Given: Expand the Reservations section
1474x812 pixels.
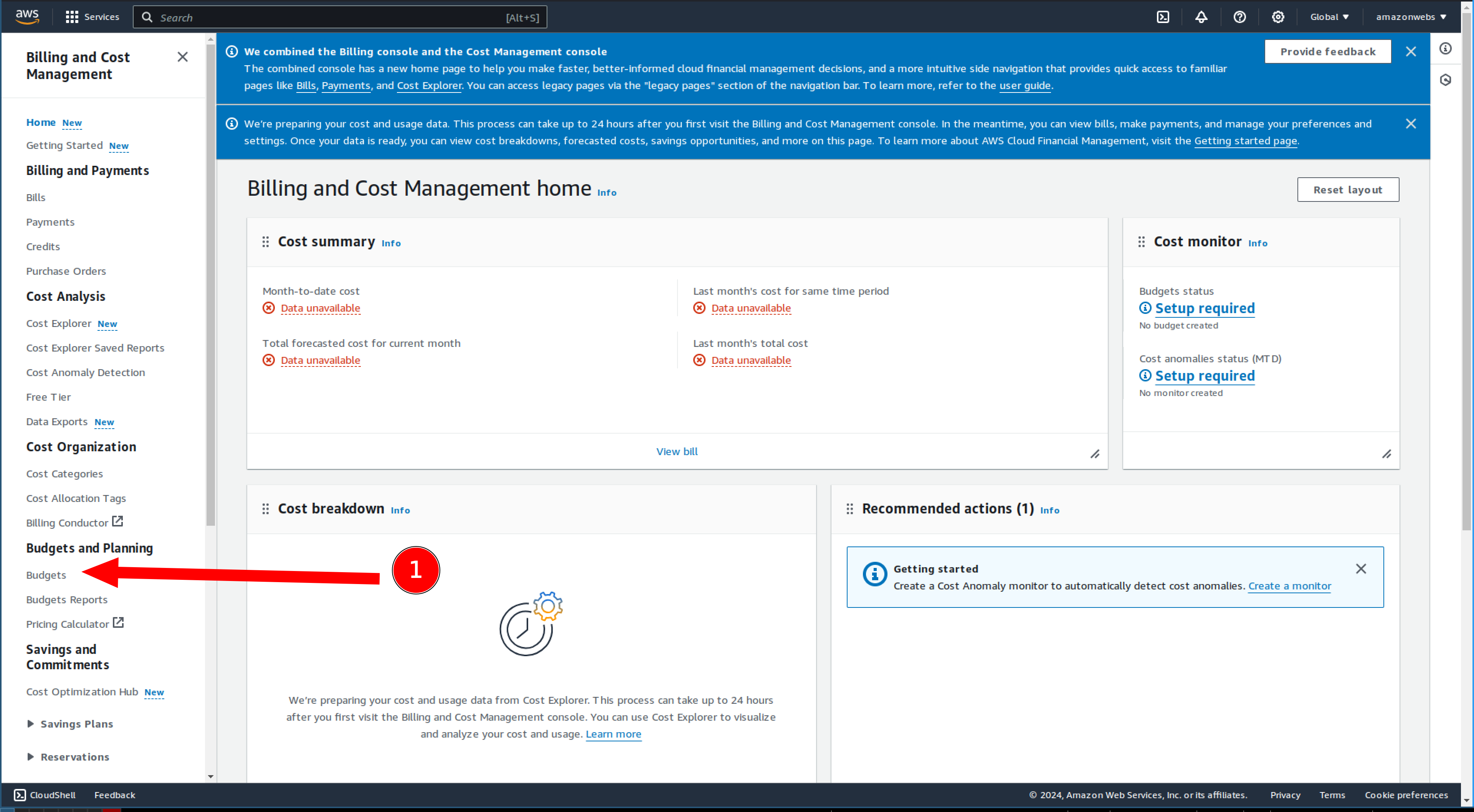Looking at the screenshot, I should click(68, 757).
